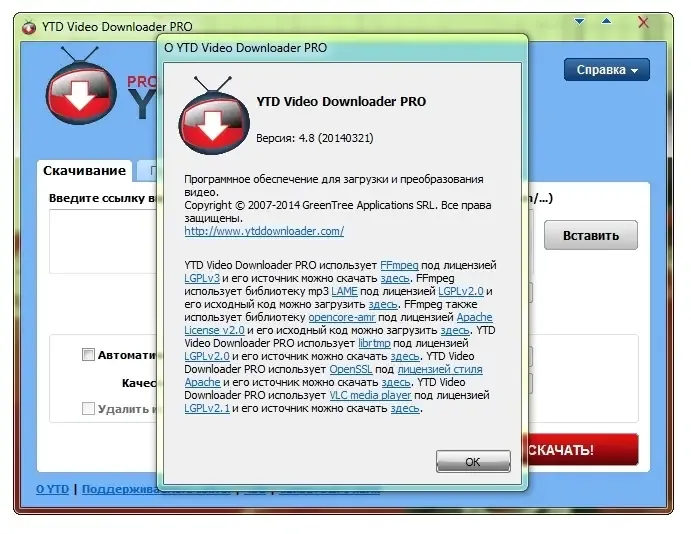This screenshot has width=691, height=534.
Task: Select the partly hidden tab beside Скачивание
Action: [x=147, y=171]
